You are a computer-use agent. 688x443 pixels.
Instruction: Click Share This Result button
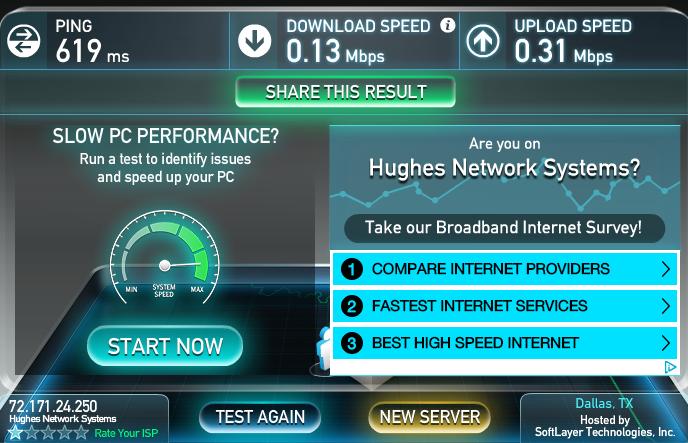click(x=345, y=92)
